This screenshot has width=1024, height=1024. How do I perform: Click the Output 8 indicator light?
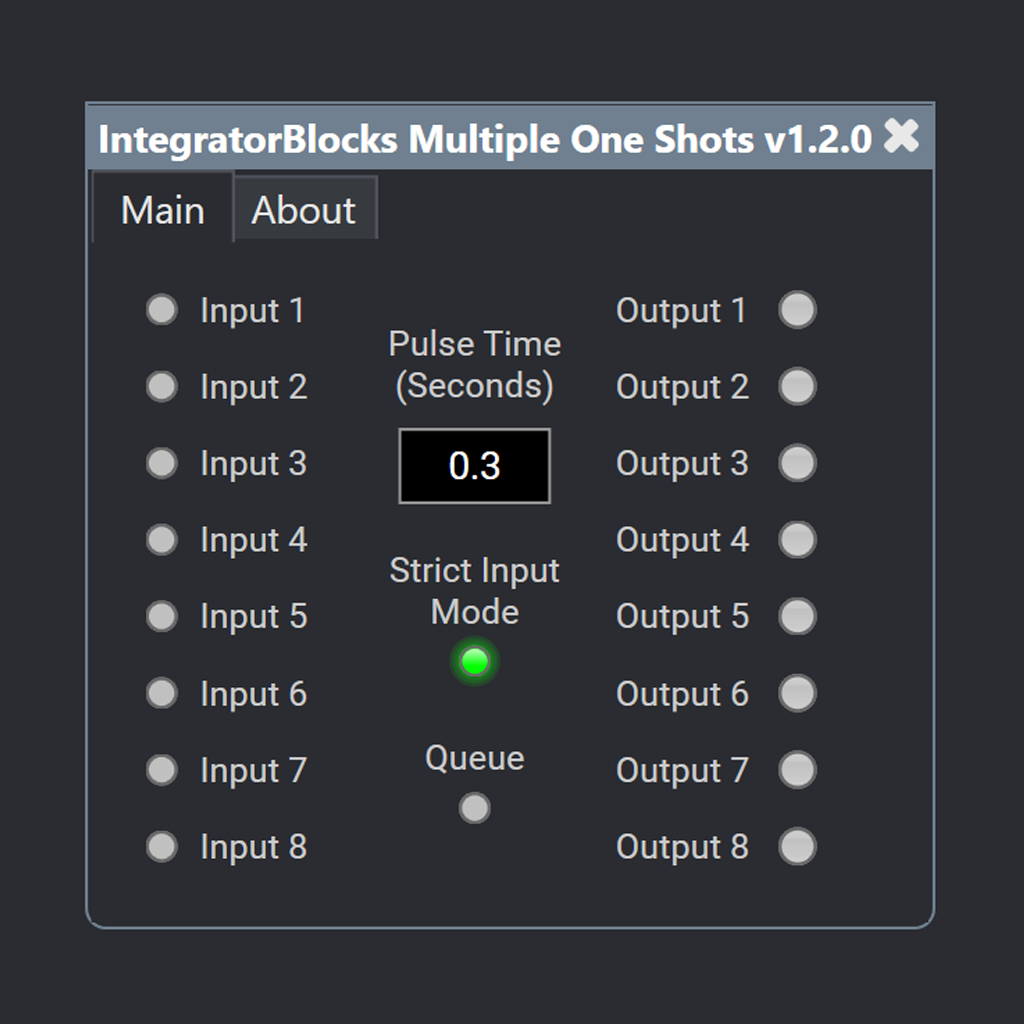pos(797,846)
